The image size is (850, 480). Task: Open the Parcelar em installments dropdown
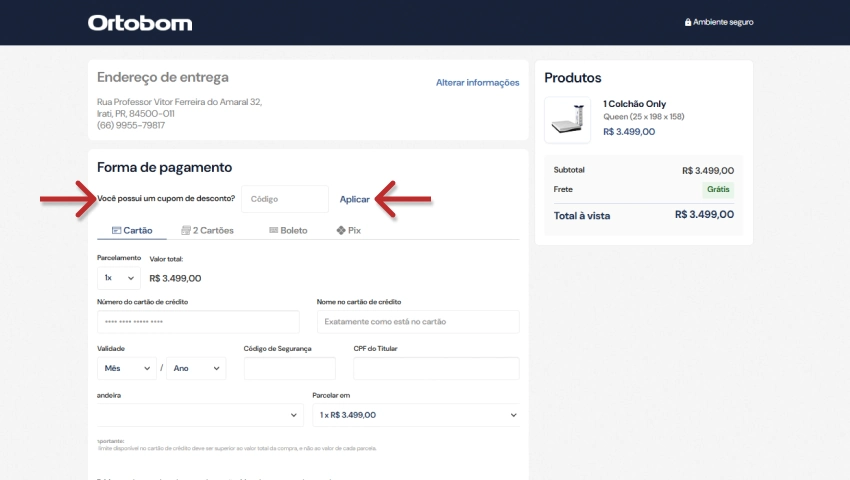pyautogui.click(x=416, y=415)
